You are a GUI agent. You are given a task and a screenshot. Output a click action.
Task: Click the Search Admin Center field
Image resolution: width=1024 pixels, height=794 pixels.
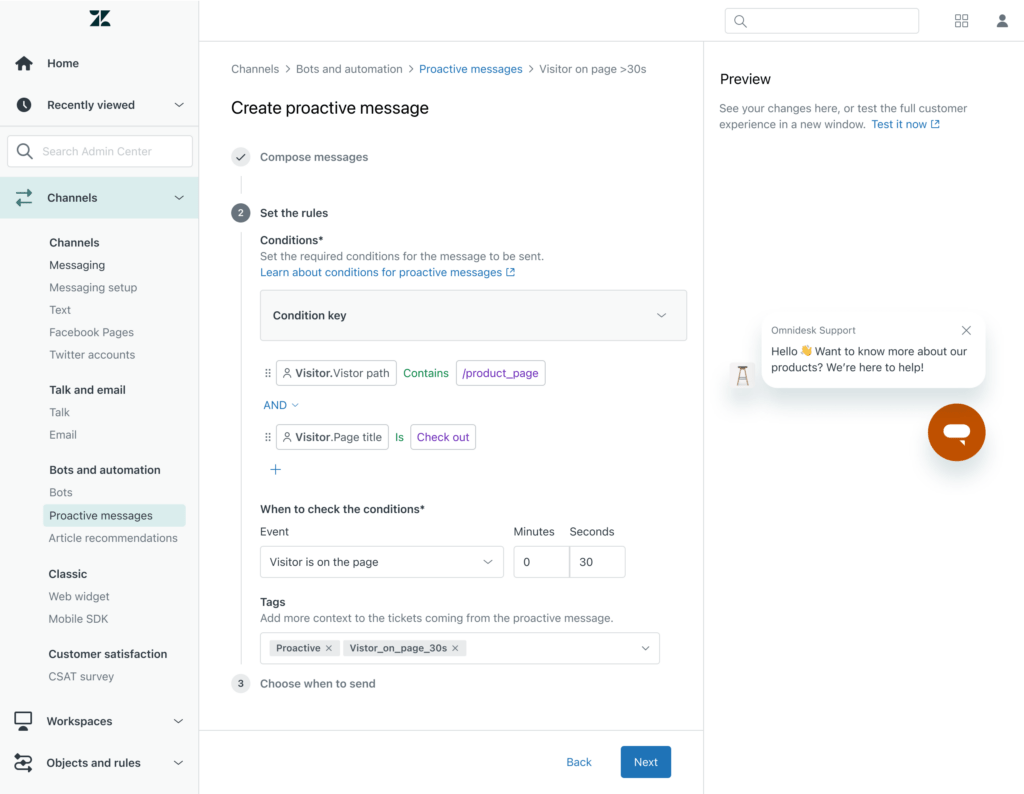coord(100,151)
